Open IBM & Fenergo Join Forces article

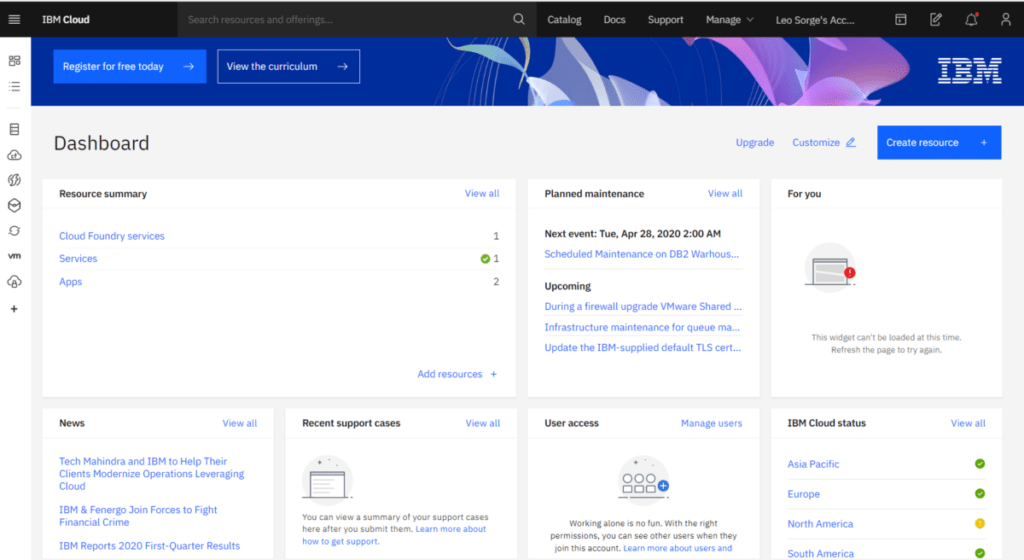click(x=138, y=516)
